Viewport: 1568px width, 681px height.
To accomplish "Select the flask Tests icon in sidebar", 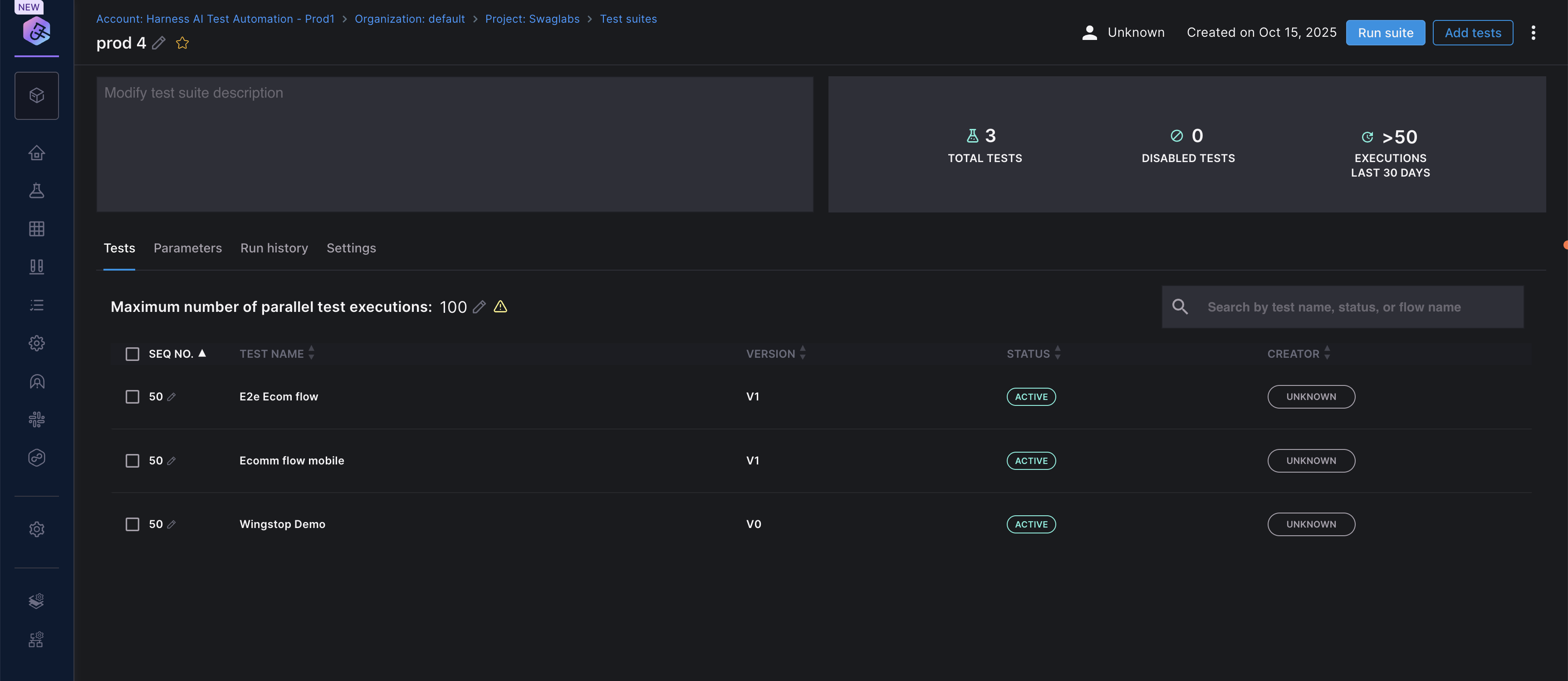I will tap(36, 191).
